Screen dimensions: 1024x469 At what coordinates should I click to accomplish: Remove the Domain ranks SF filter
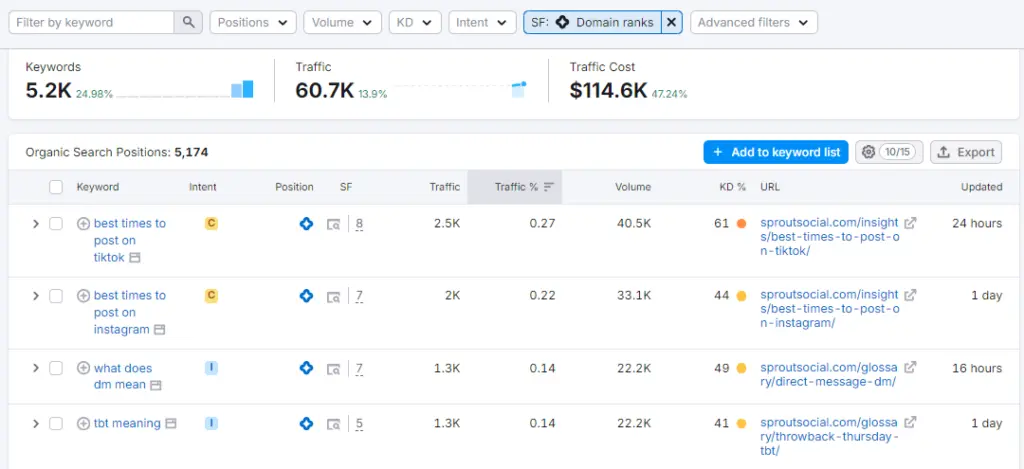tap(672, 22)
